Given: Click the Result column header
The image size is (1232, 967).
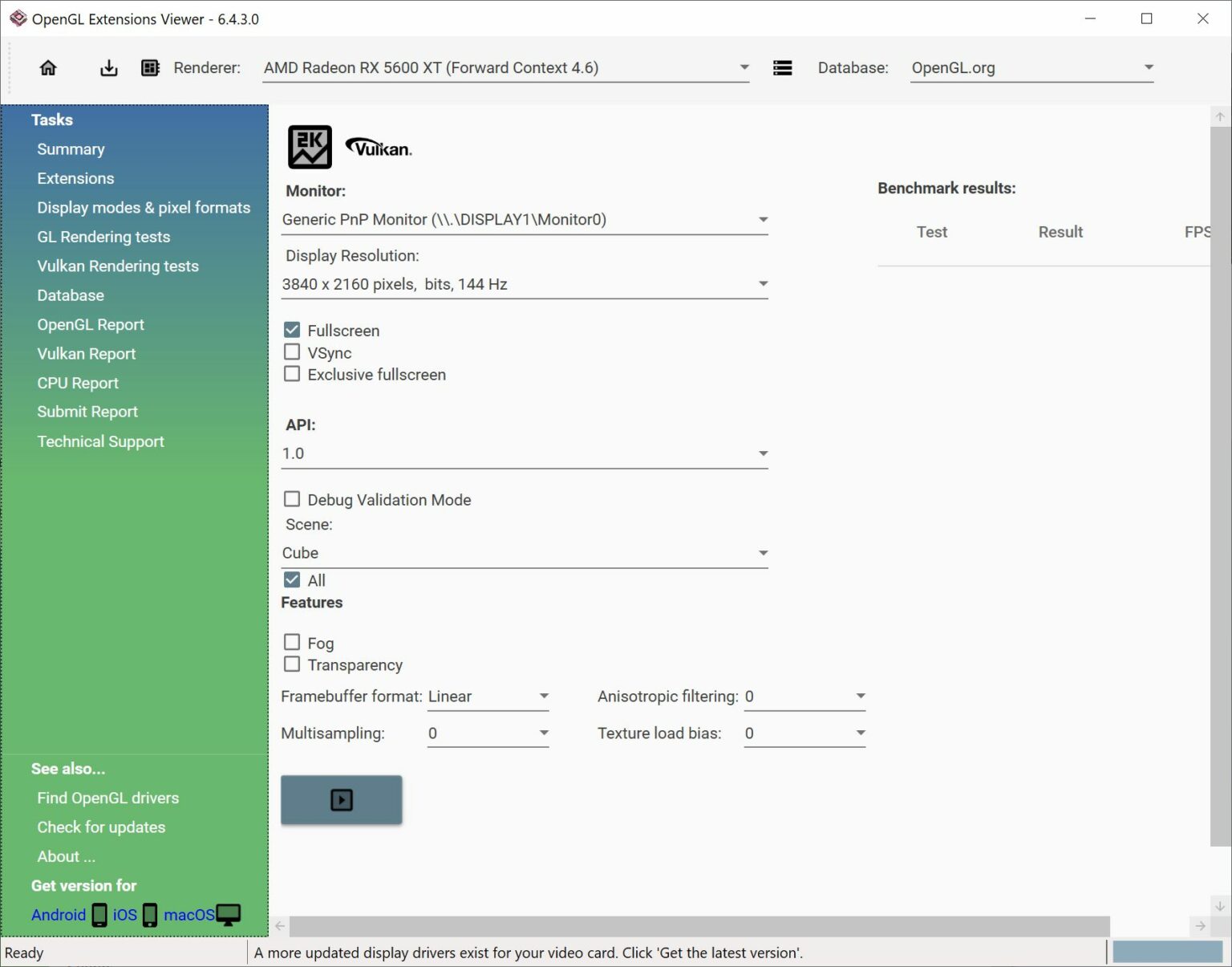Looking at the screenshot, I should point(1060,232).
